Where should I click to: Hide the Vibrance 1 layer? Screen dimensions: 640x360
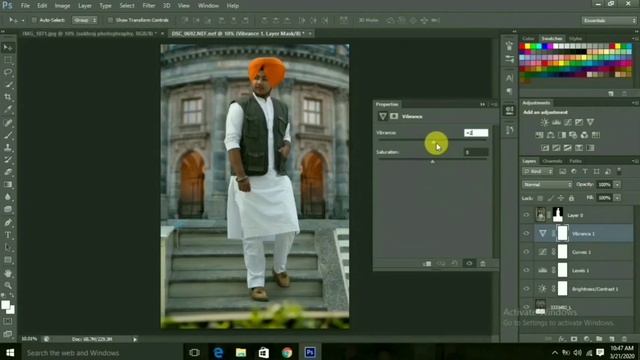pos(526,233)
